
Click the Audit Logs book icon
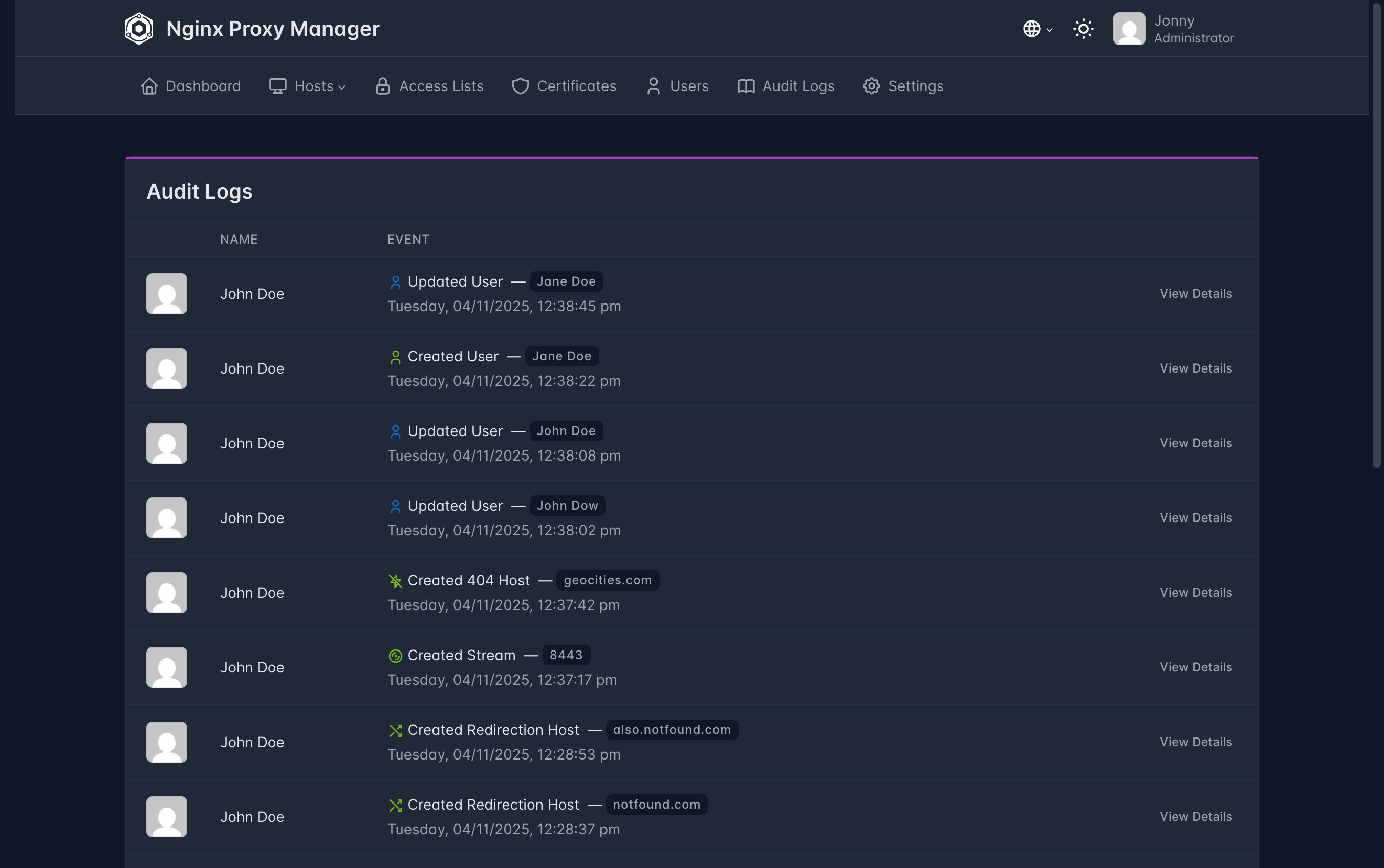pos(746,86)
